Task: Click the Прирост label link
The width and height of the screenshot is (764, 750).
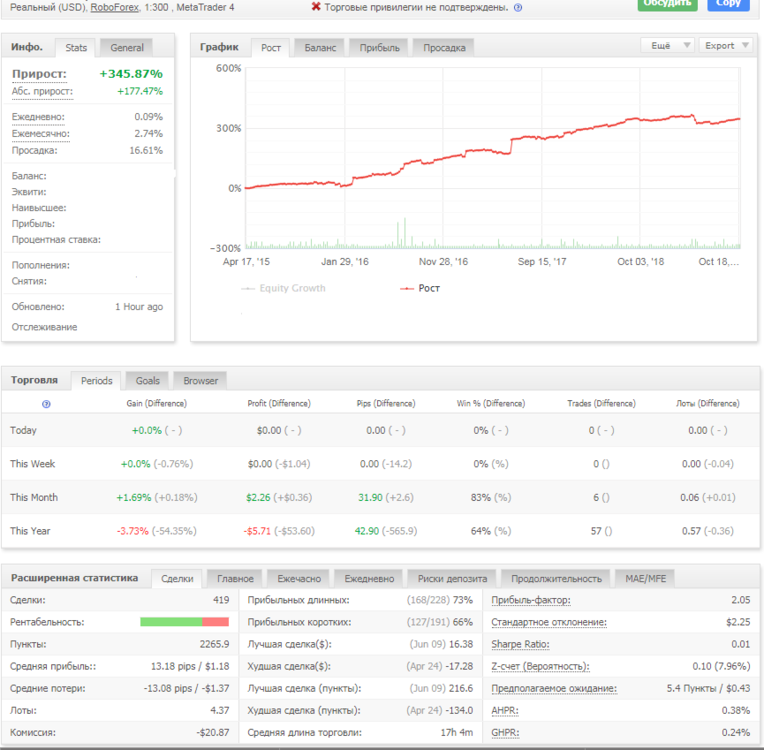Action: tap(39, 74)
